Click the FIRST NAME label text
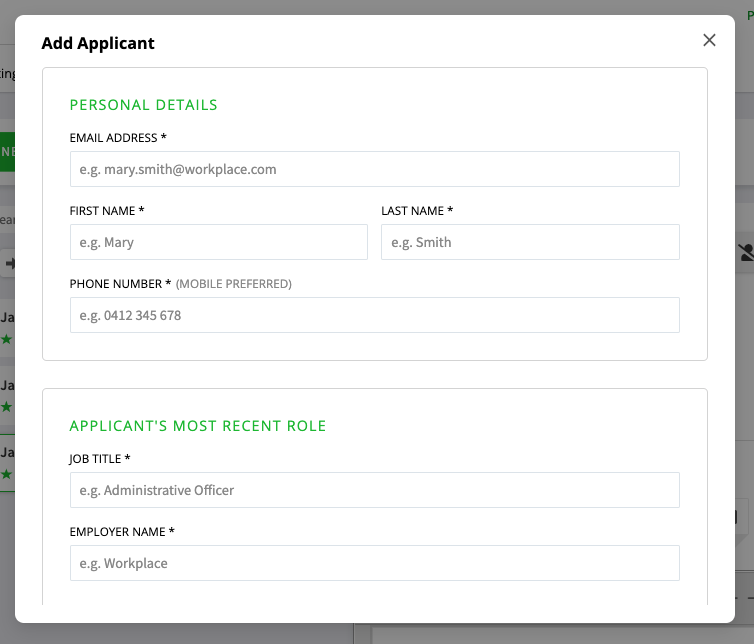 point(107,211)
